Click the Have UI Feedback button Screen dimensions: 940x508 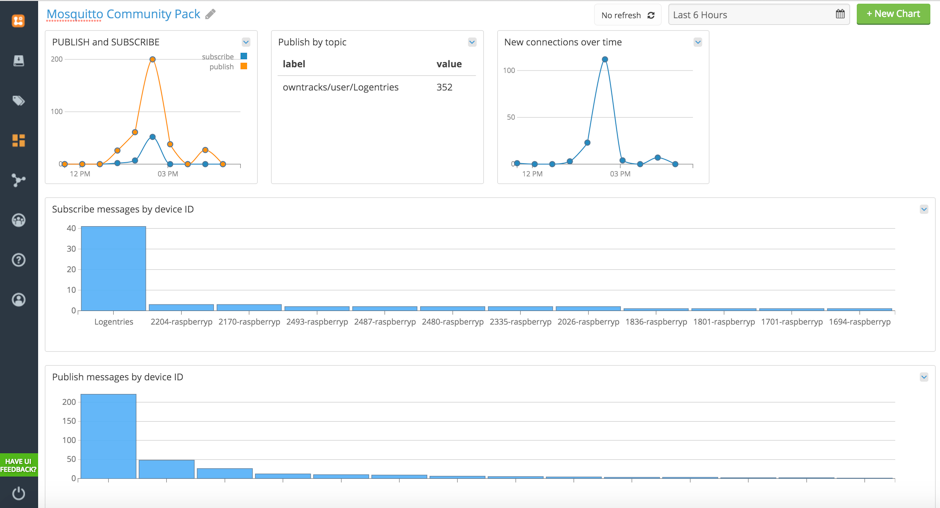(x=18, y=465)
